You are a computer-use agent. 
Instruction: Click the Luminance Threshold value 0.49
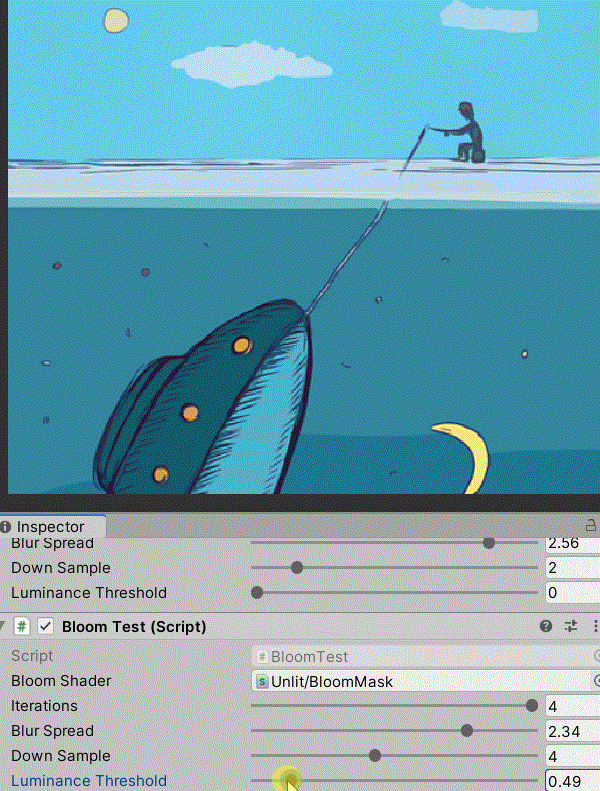(x=573, y=781)
